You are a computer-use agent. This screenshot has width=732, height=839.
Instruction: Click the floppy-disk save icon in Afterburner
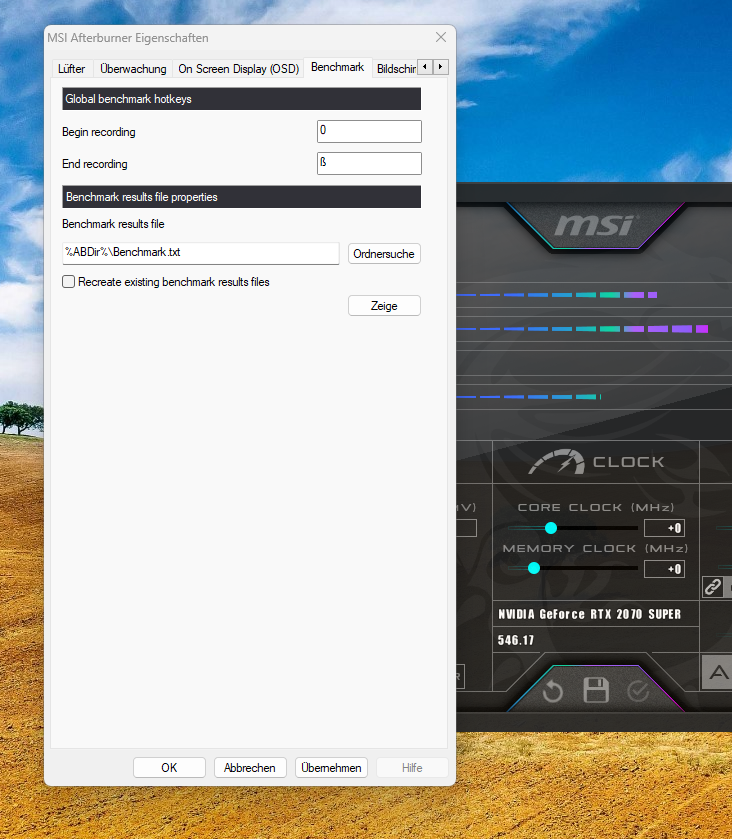[x=596, y=690]
